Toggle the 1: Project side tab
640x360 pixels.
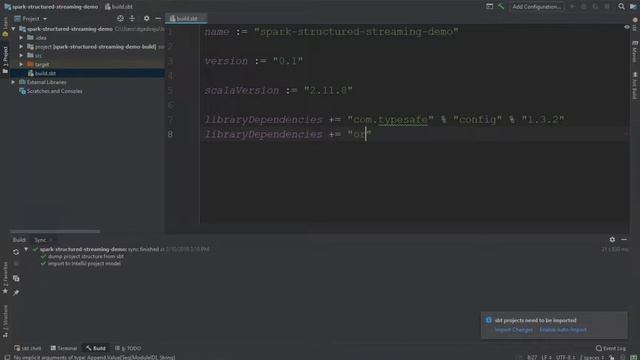point(5,60)
